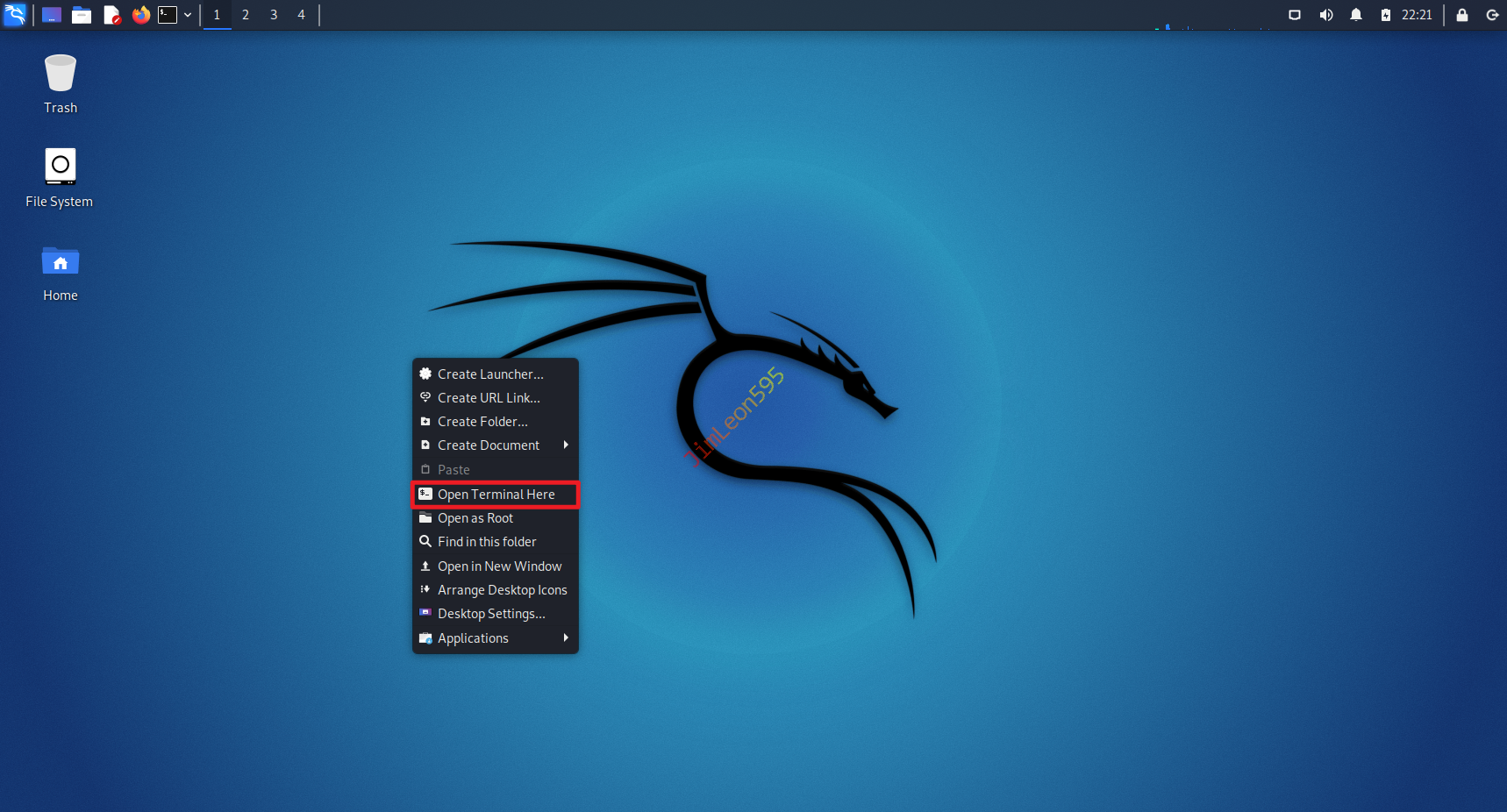Click the volume speaker icon
The width and height of the screenshot is (1507, 812).
[x=1325, y=15]
